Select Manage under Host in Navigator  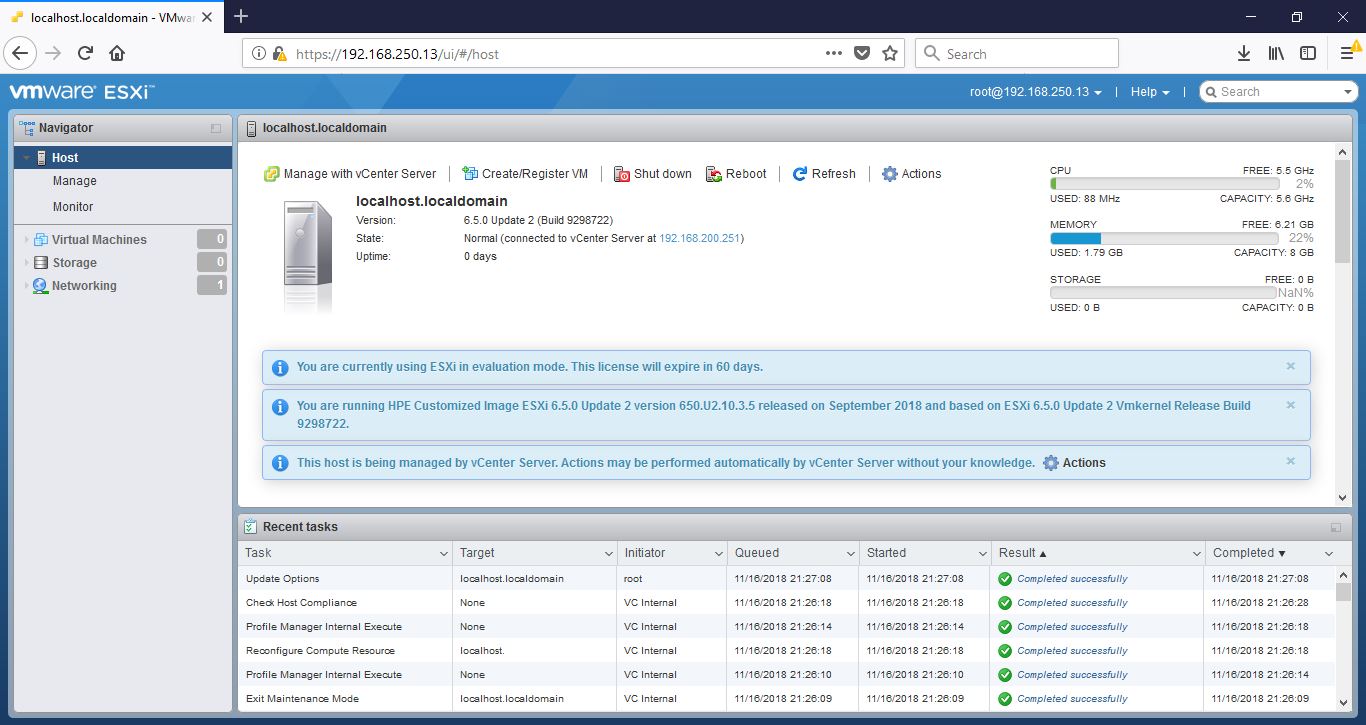pyautogui.click(x=75, y=181)
